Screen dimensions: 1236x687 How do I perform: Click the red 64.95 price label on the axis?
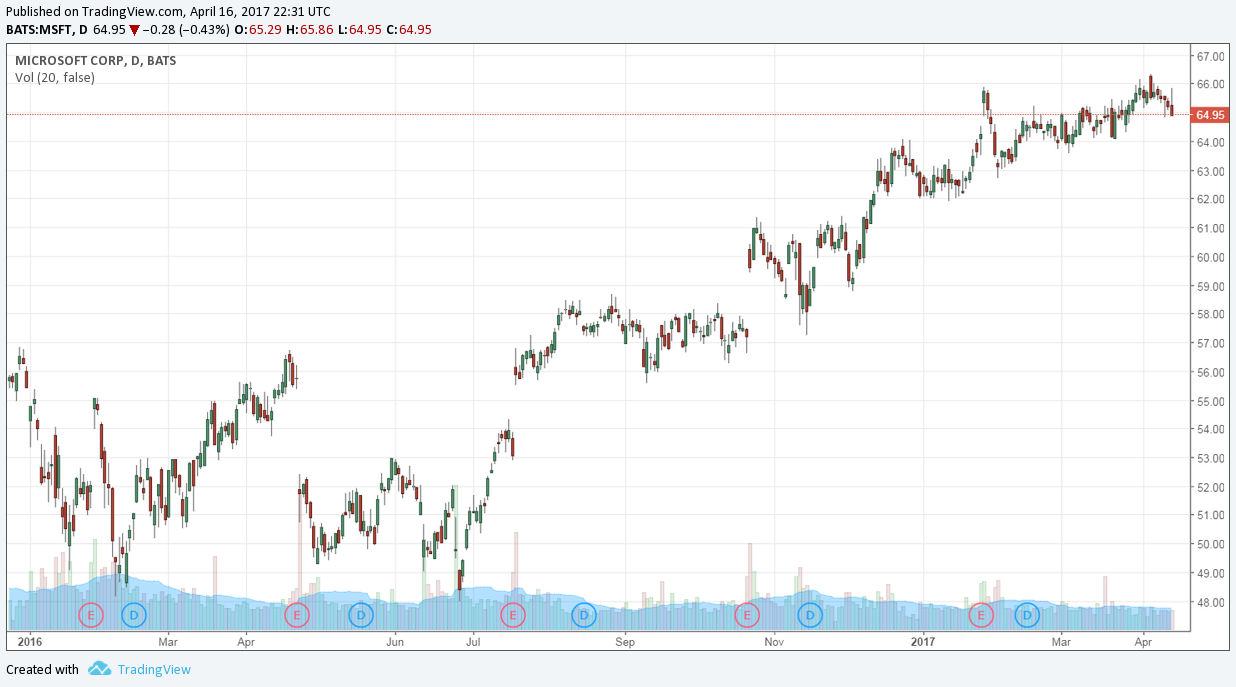pos(1210,114)
